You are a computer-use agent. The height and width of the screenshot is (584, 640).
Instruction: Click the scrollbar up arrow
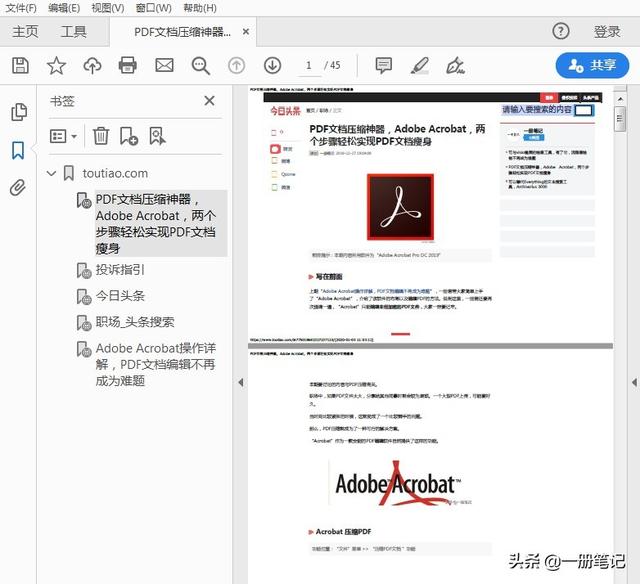pos(620,99)
